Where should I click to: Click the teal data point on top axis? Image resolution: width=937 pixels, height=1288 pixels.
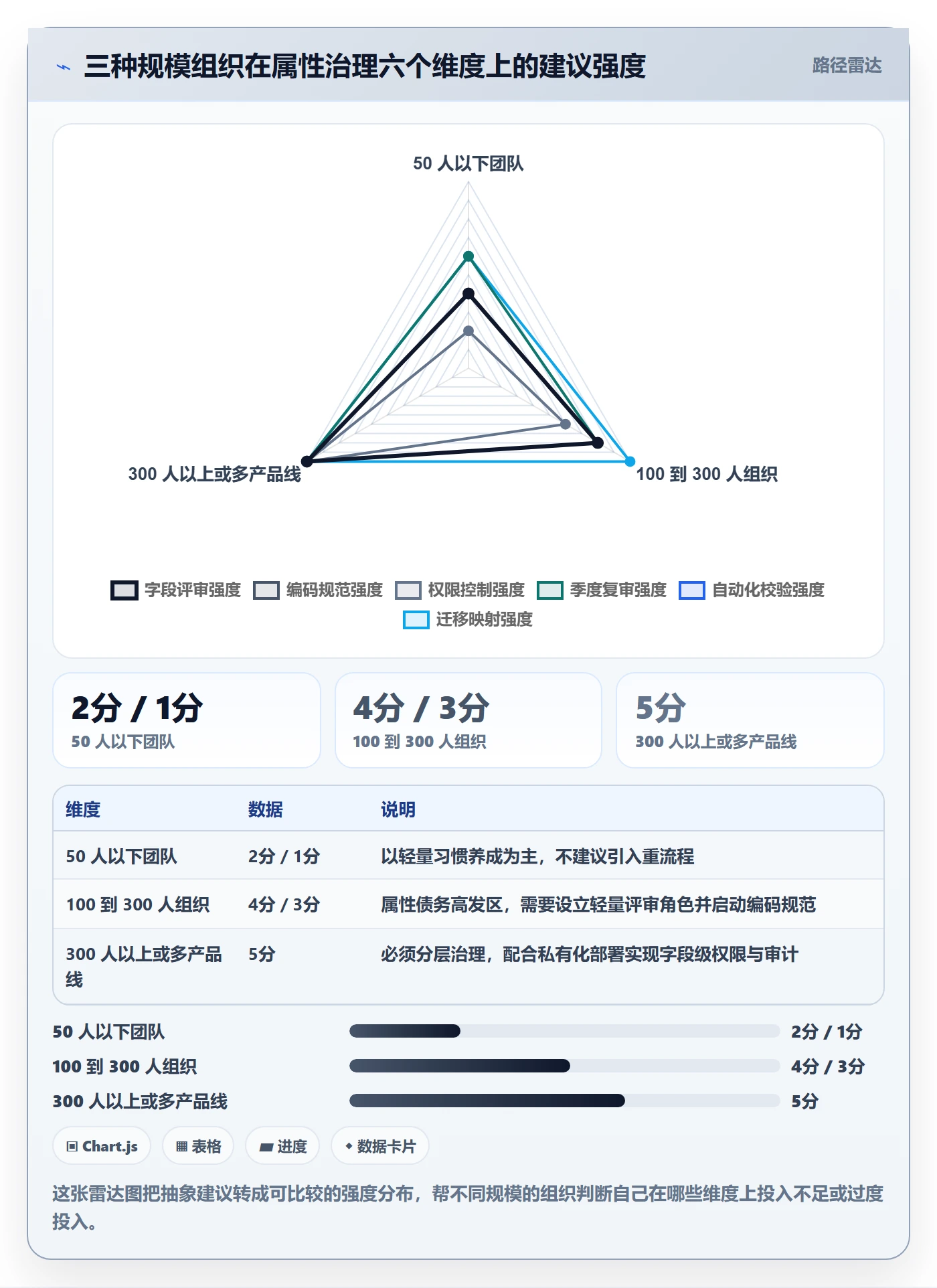coord(468,256)
